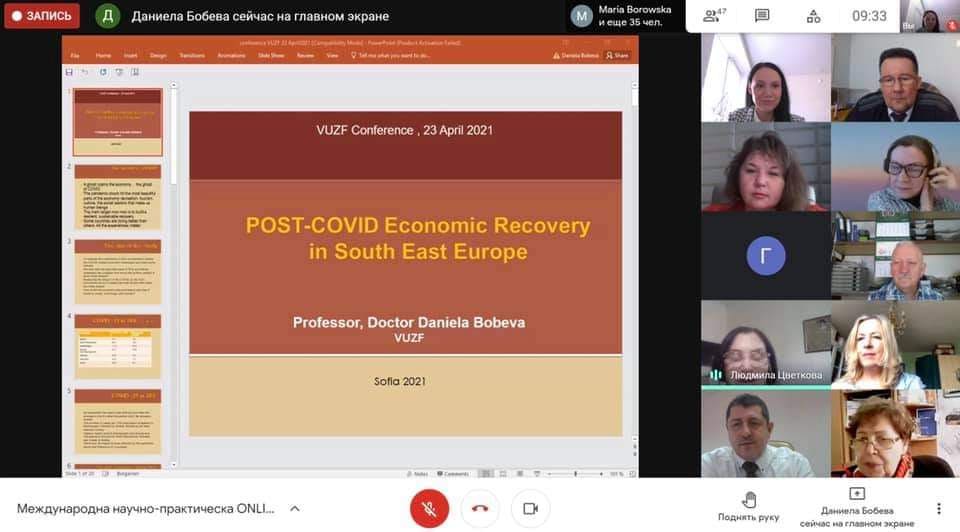
Task: Click fit slide to window icon
Action: point(632,474)
